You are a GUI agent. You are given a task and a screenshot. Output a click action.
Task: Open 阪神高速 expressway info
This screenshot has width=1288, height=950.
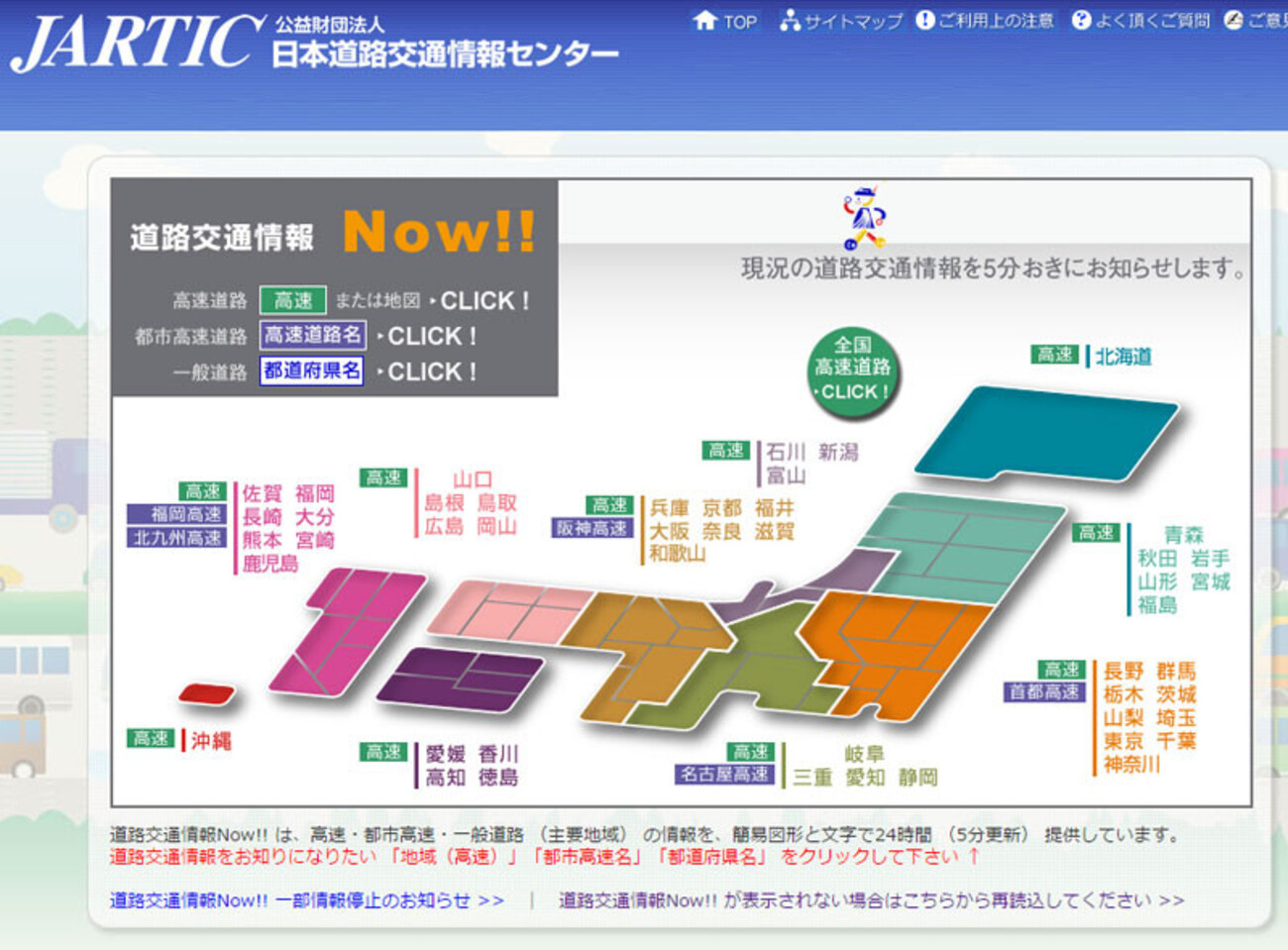click(x=592, y=528)
